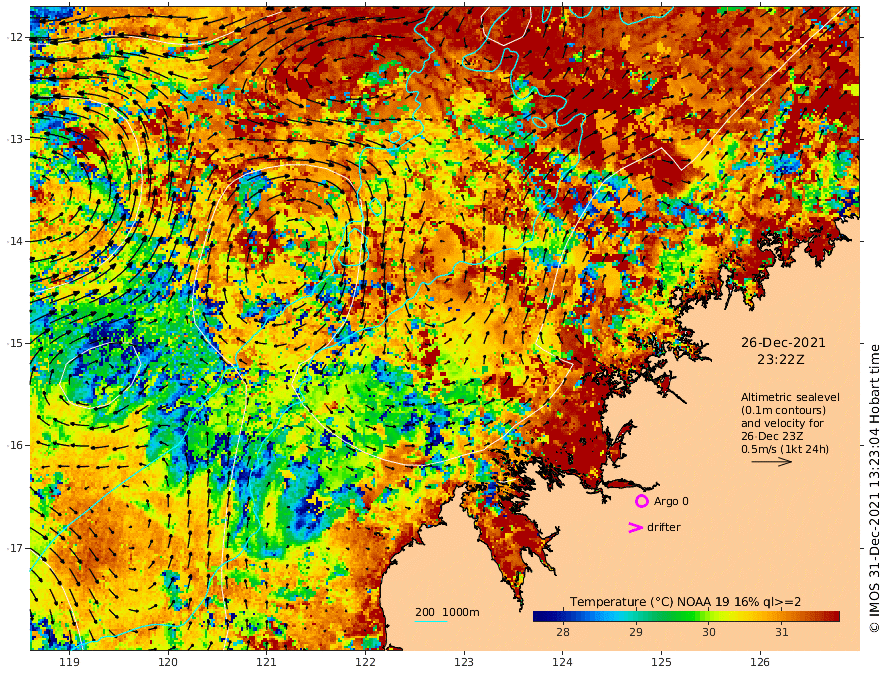
Task: Click the IMOS copyright timestamp text
Action: 873,488
